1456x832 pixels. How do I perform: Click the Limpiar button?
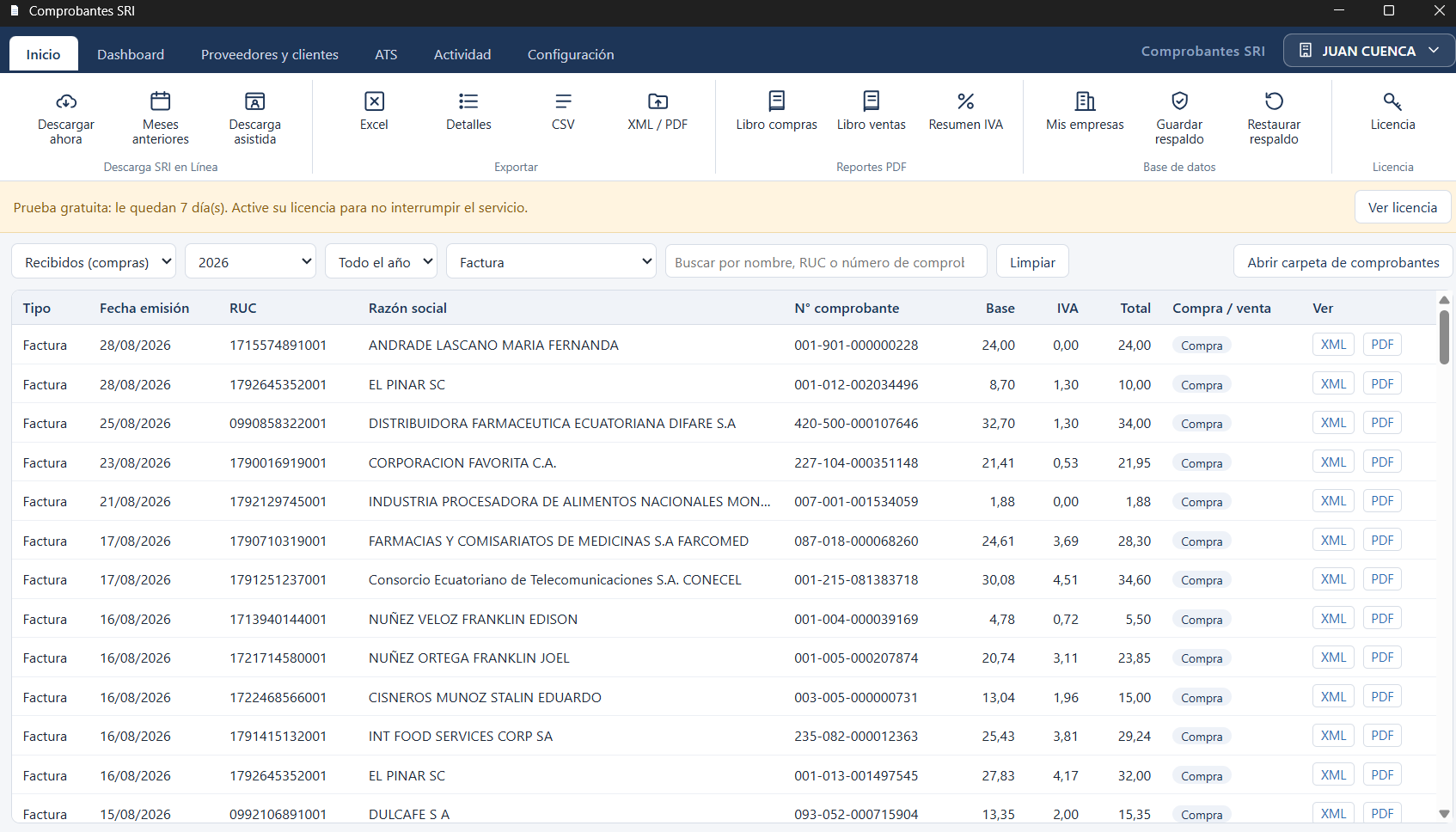click(x=1032, y=262)
